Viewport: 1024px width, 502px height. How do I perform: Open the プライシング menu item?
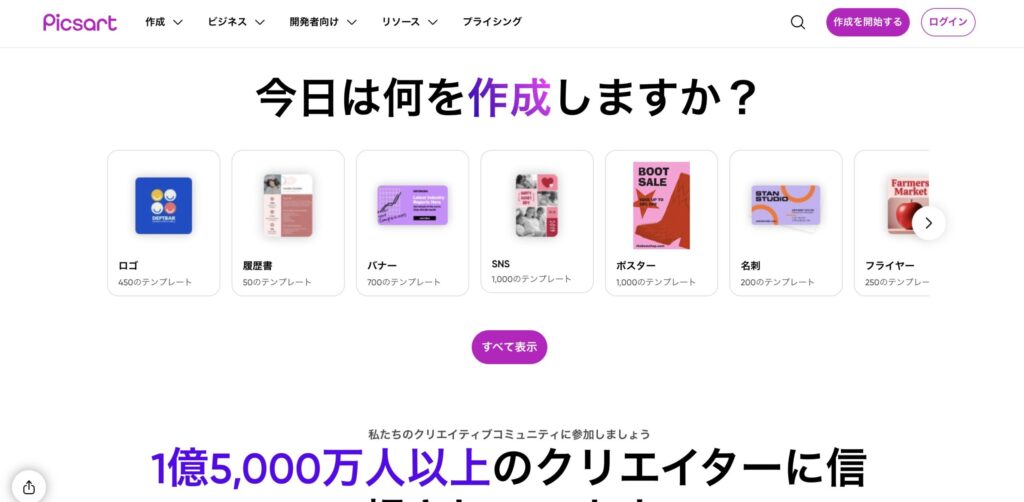click(492, 22)
